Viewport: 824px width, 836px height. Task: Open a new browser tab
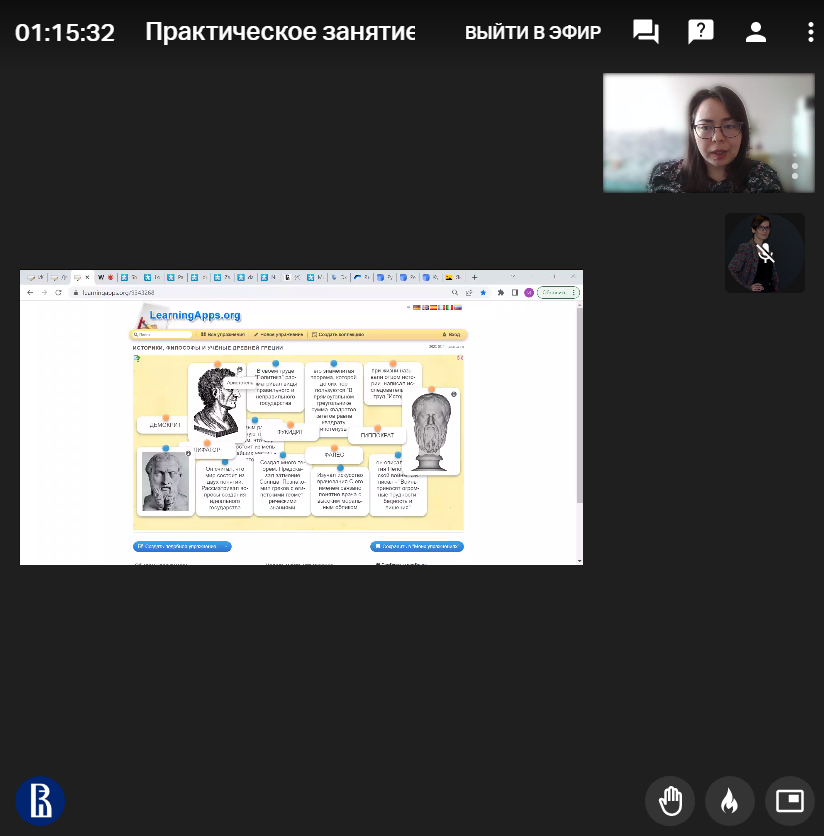[474, 277]
